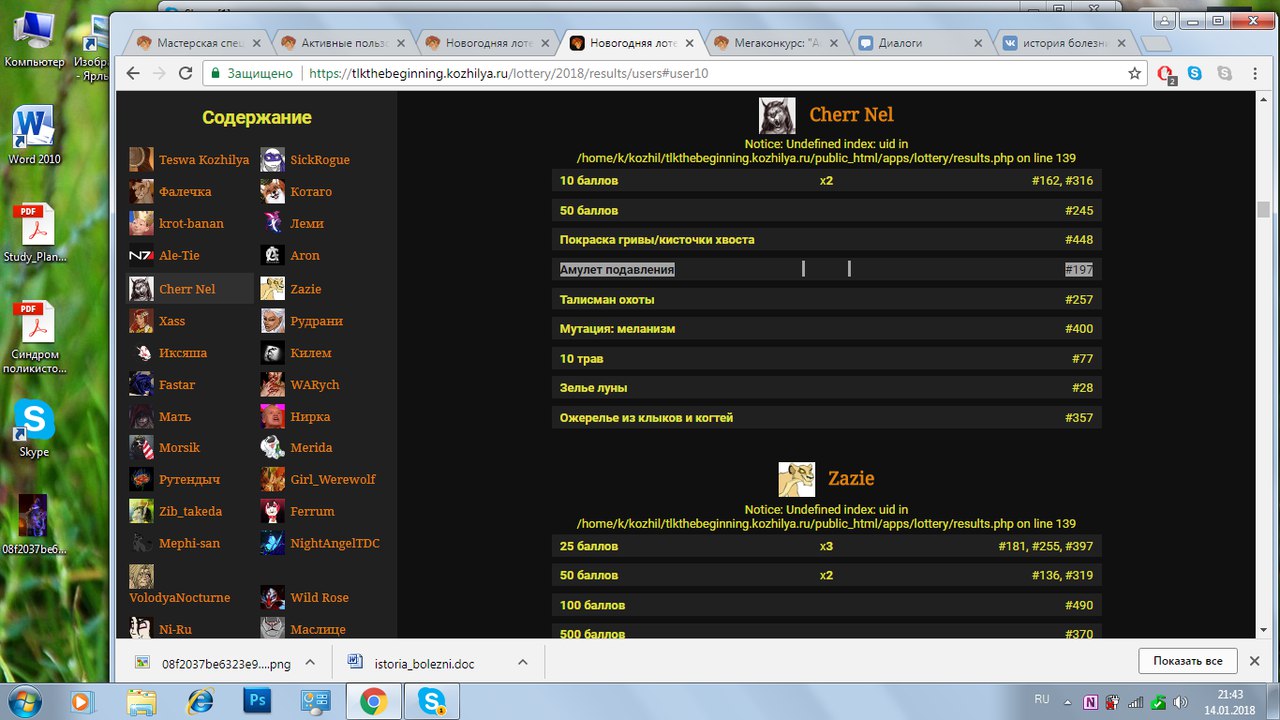Viewport: 1280px width, 720px height.
Task: Click the browser reload page icon
Action: click(185, 73)
